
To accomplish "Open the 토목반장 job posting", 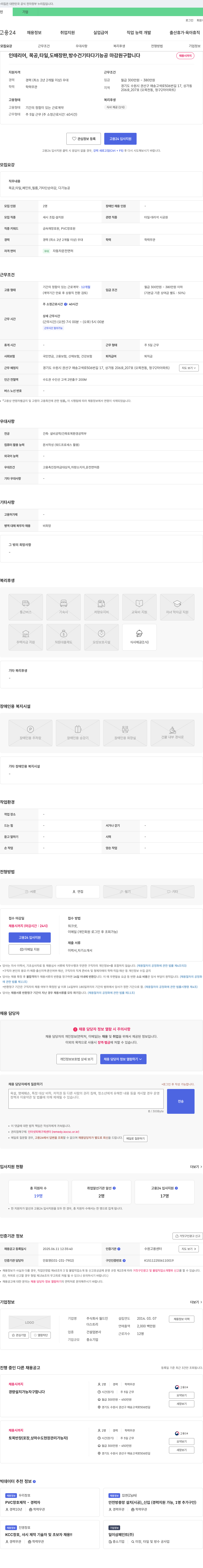I will point(38,1438).
